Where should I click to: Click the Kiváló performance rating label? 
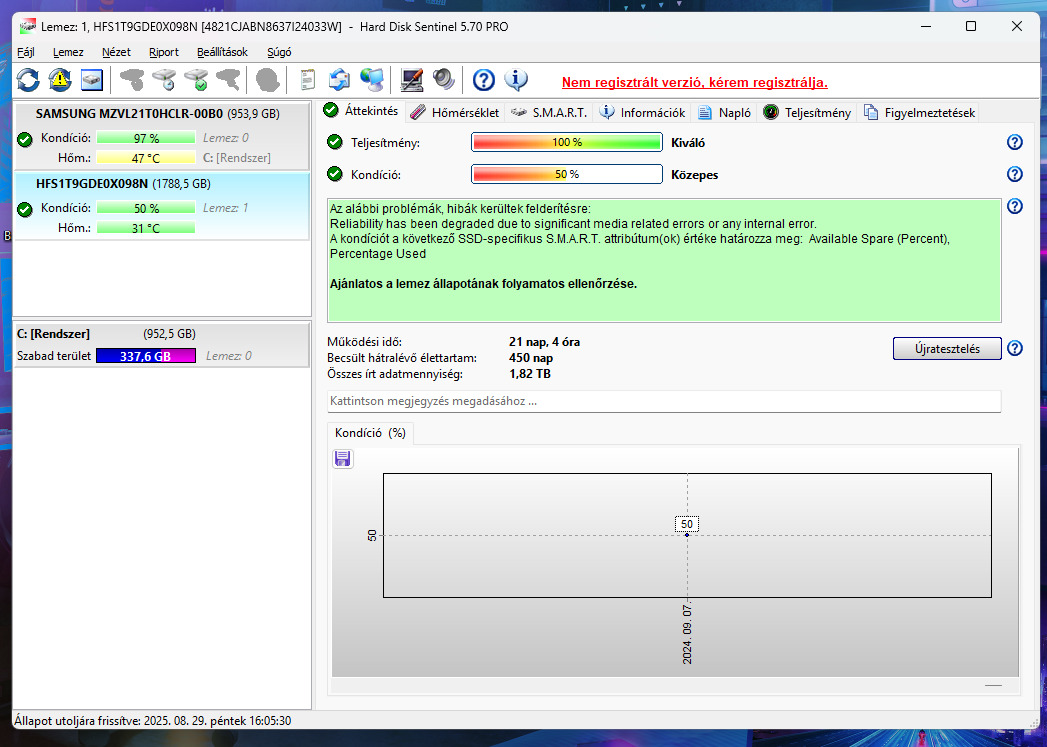[x=688, y=143]
